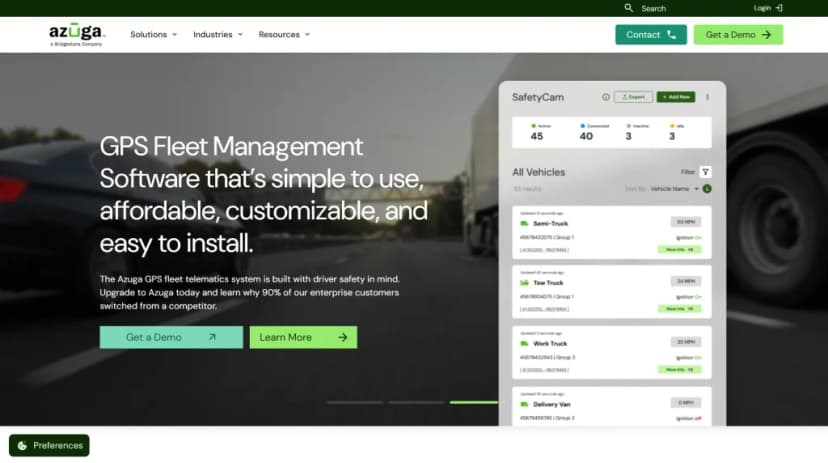Click the Semi-Truck vehicle icon
828x463 pixels.
click(x=524, y=223)
